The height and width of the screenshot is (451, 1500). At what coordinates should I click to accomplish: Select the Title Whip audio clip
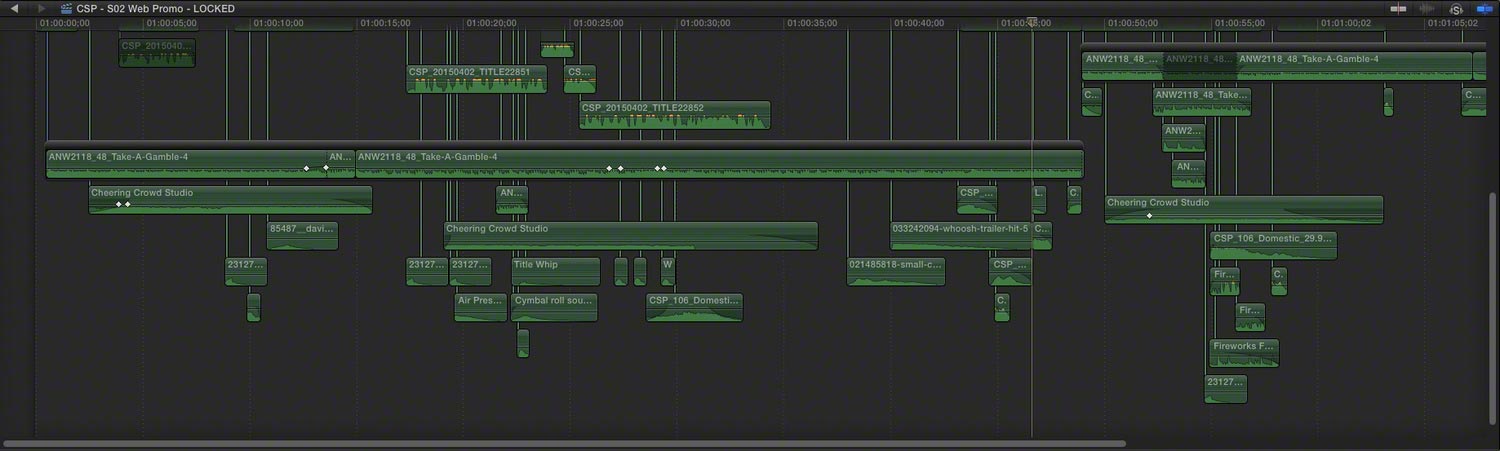pos(555,271)
